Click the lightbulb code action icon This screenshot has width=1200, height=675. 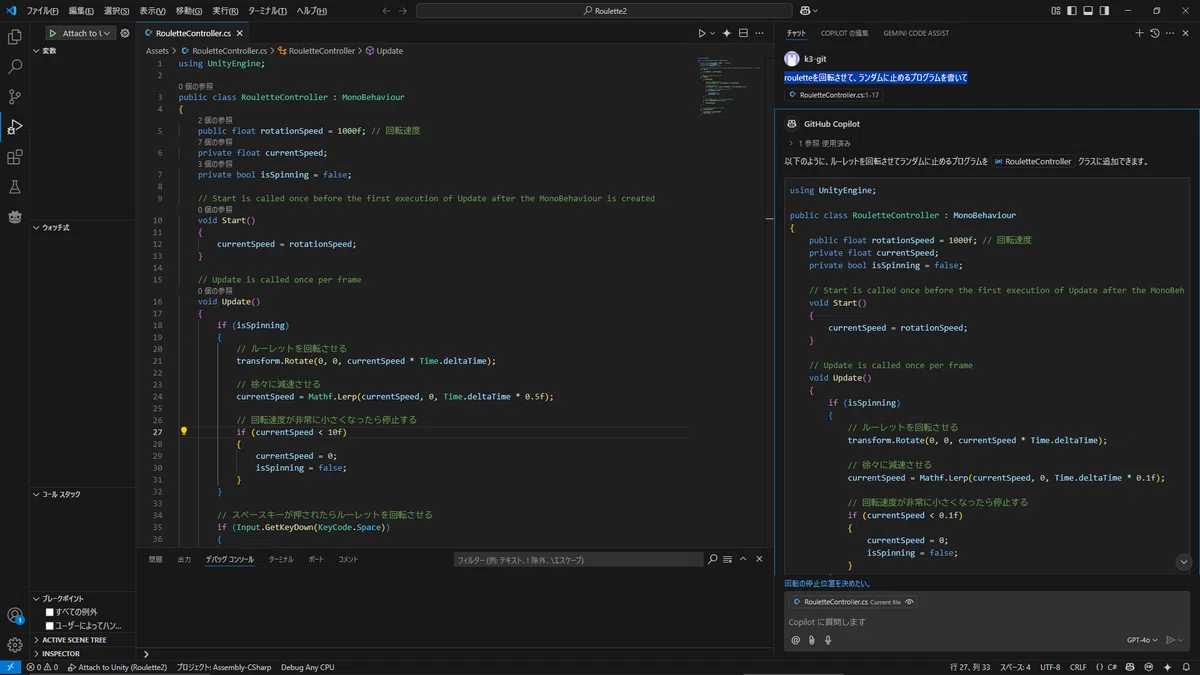(184, 432)
